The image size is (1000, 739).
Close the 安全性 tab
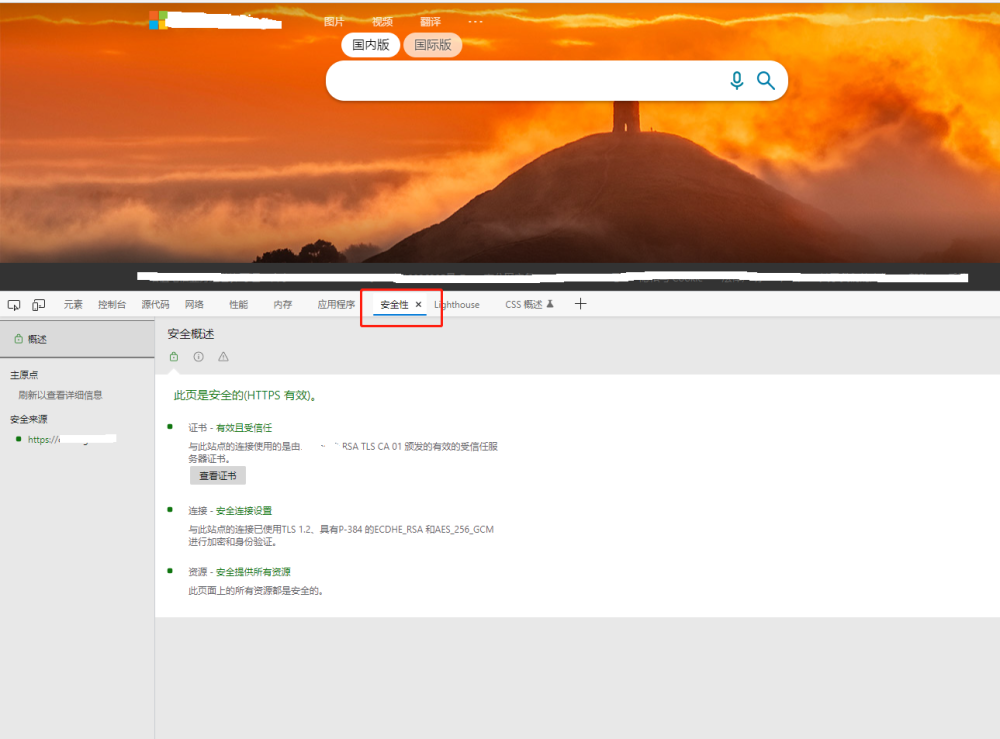418,305
